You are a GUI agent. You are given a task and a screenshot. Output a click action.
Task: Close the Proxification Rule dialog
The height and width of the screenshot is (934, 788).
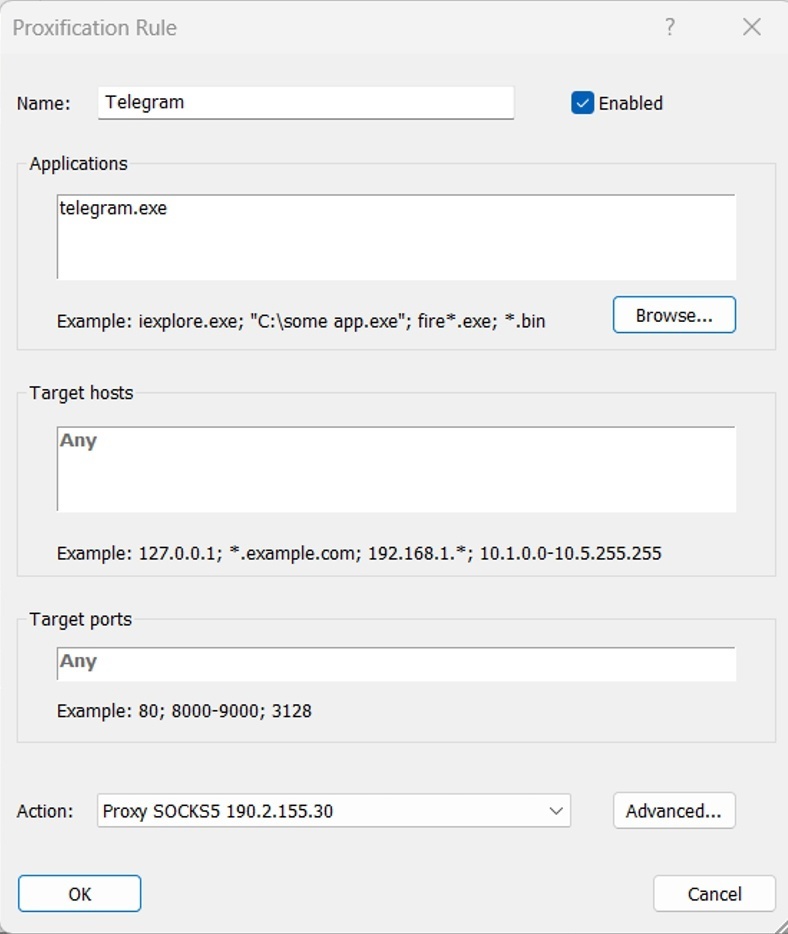[752, 27]
